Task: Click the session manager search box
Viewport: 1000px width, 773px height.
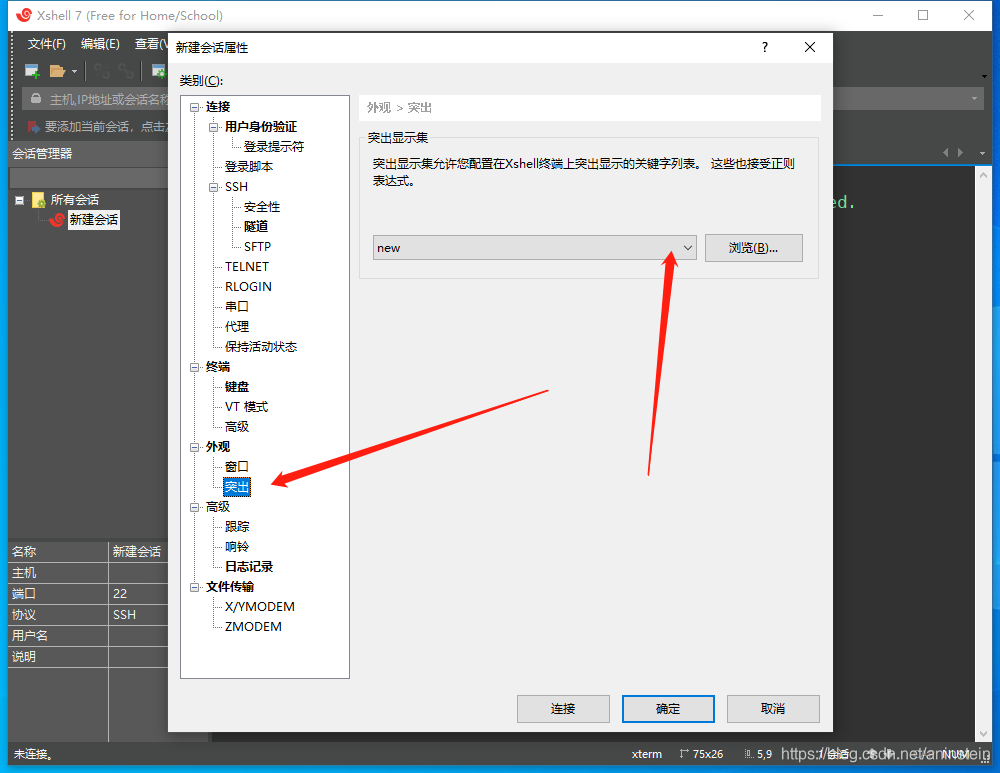Action: pos(89,178)
